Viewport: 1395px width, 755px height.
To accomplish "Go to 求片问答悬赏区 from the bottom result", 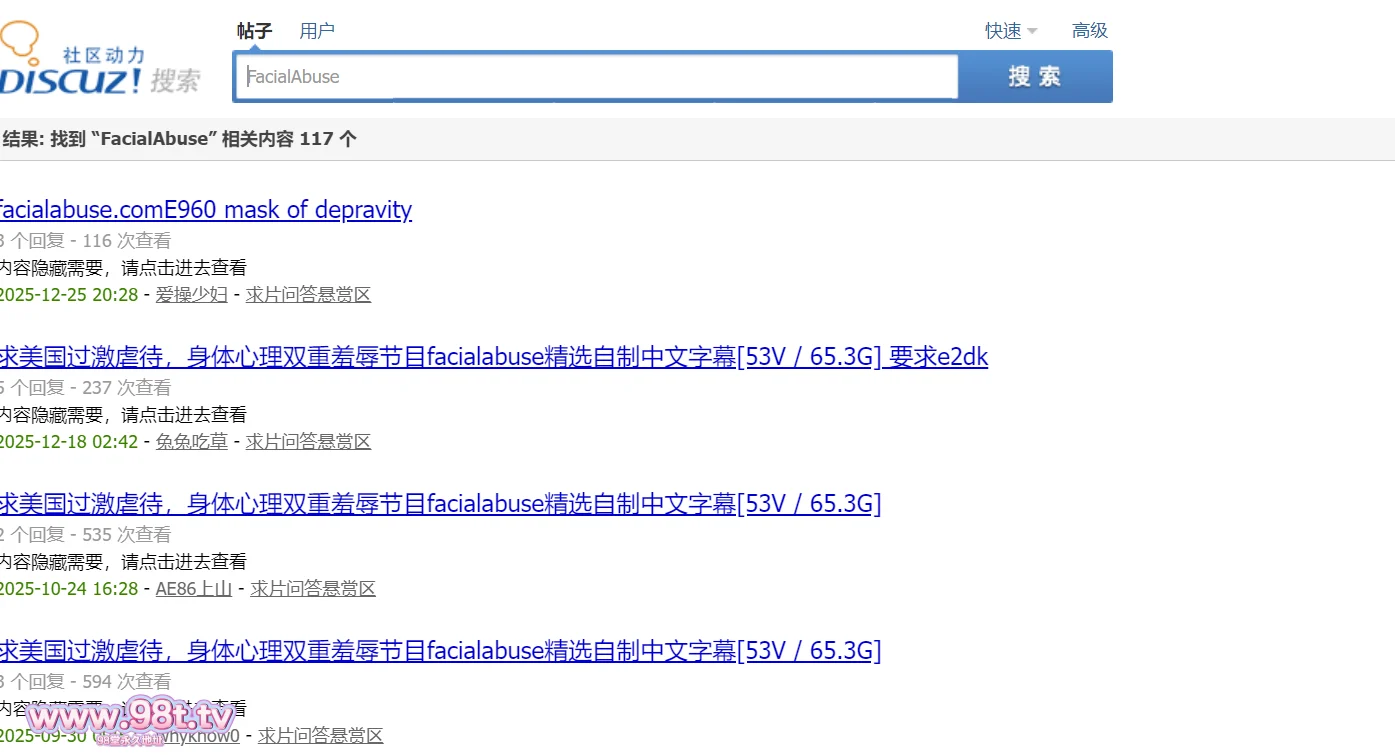I will 320,736.
